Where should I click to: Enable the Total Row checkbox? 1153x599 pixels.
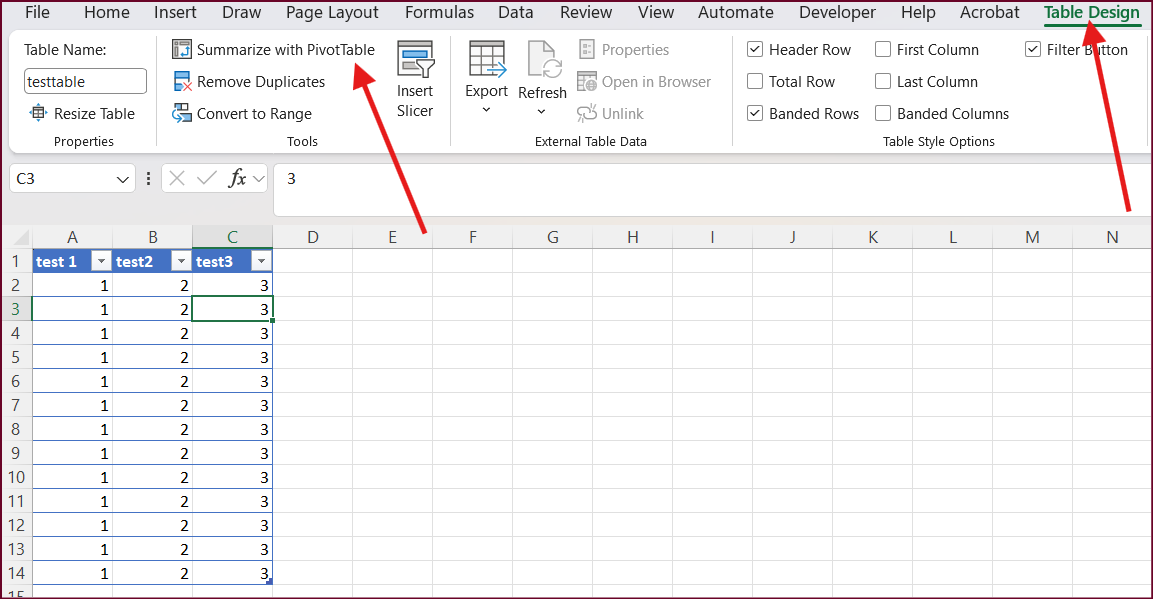pos(754,82)
